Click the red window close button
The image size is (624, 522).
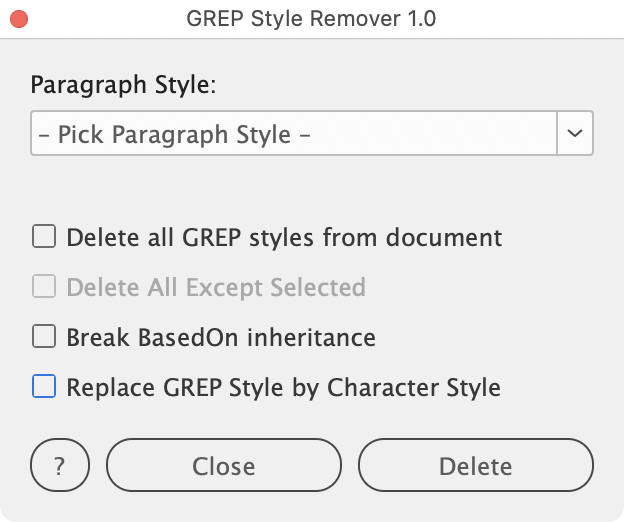click(x=19, y=19)
